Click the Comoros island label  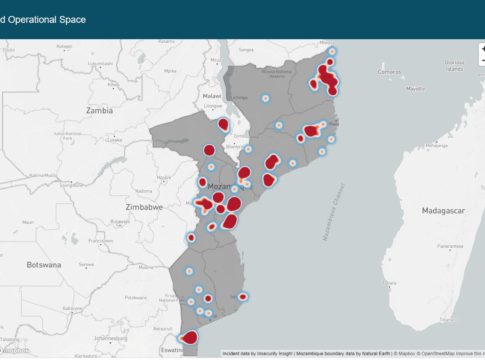coord(389,72)
